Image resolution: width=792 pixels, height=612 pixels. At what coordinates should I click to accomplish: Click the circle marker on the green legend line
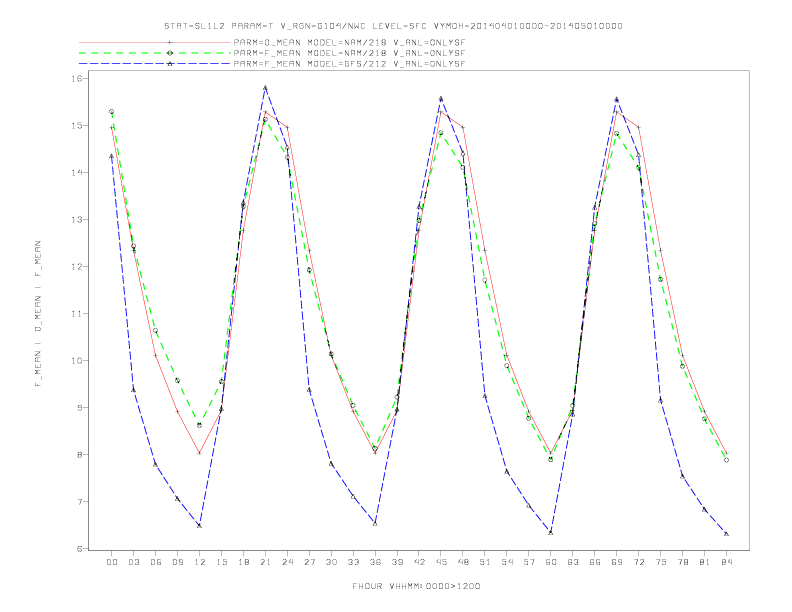click(170, 53)
